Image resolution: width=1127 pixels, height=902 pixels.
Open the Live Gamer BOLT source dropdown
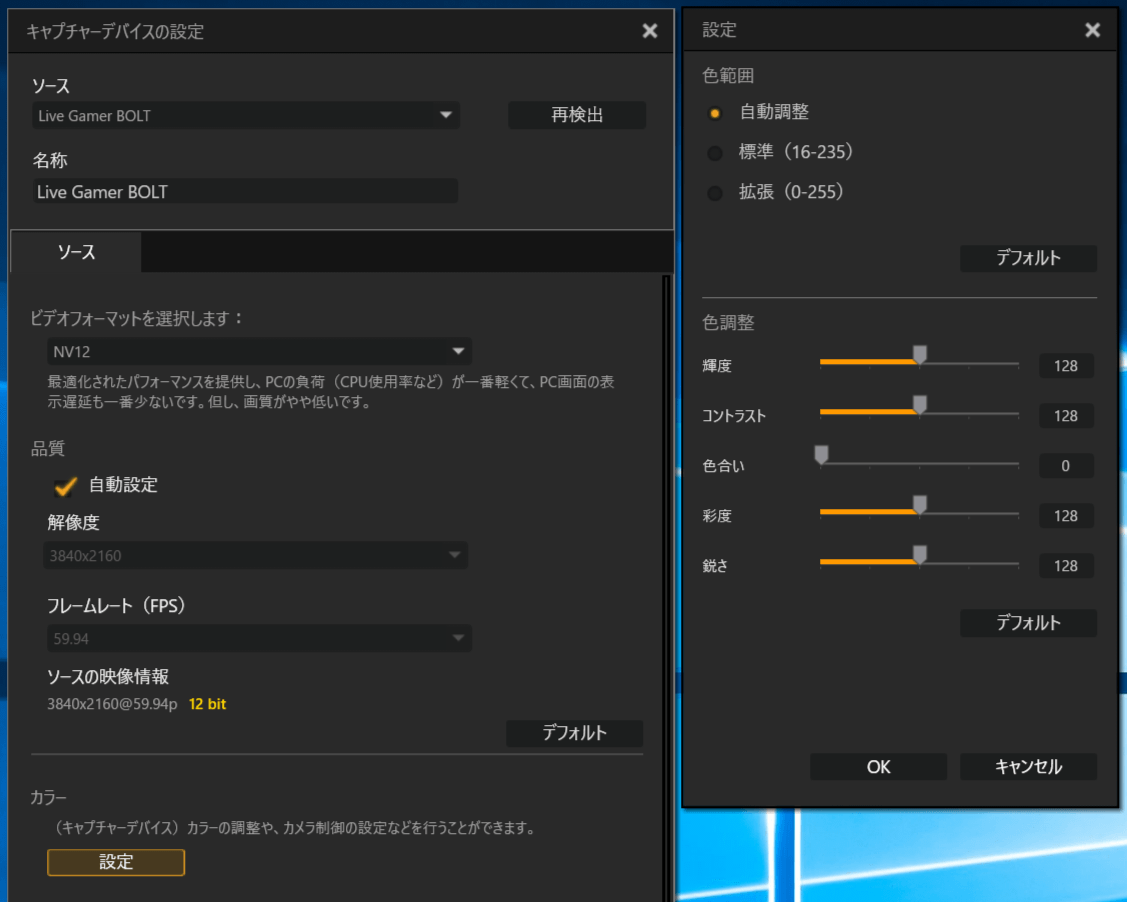pos(246,115)
